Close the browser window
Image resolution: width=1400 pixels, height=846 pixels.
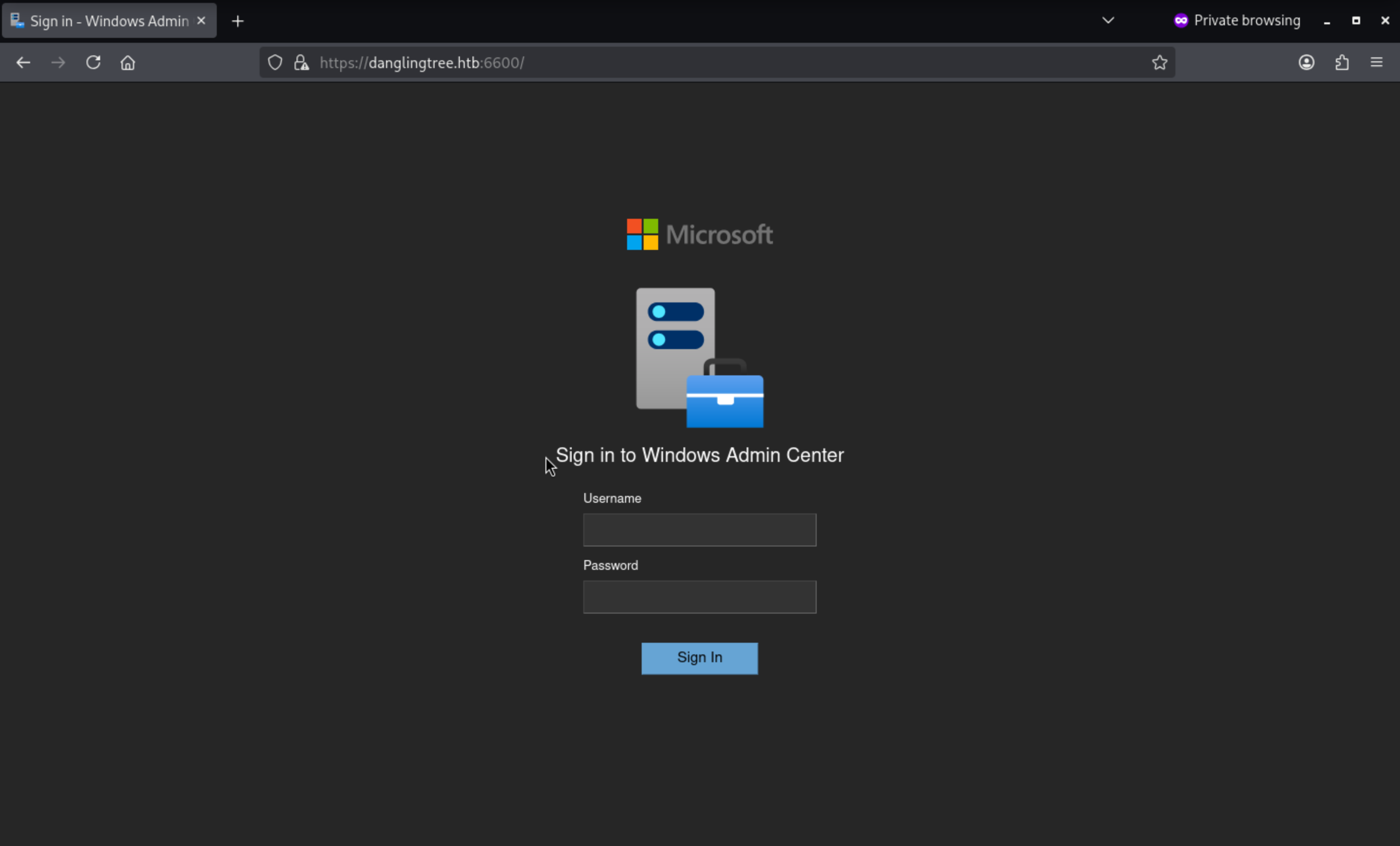click(1384, 21)
